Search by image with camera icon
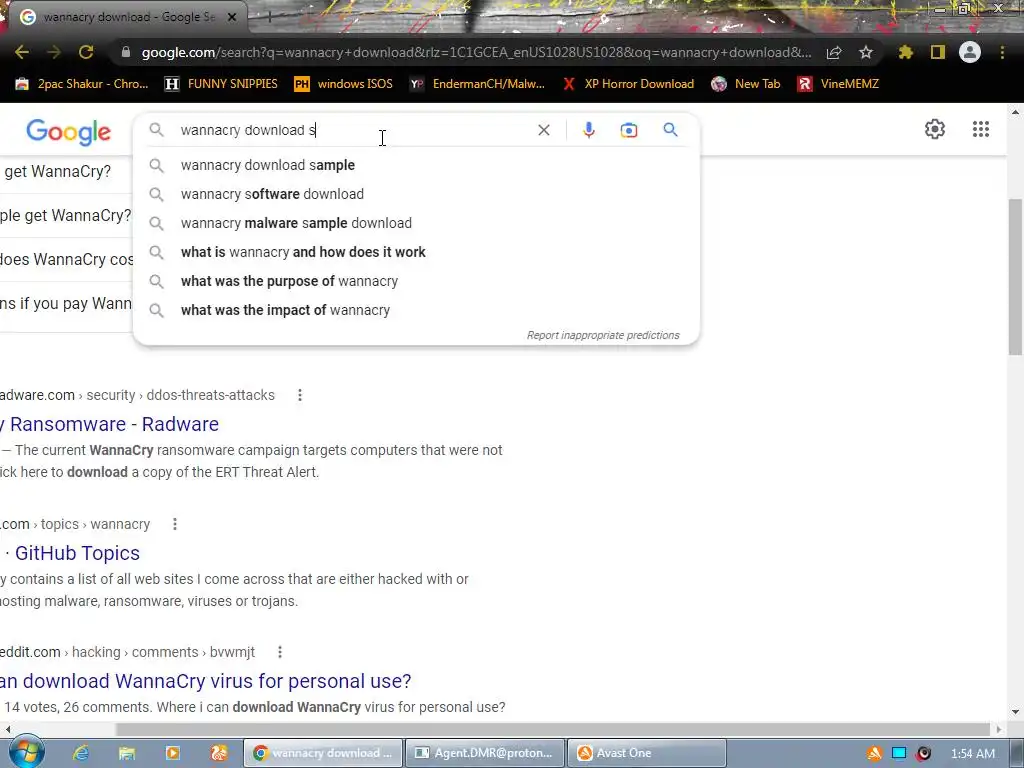The width and height of the screenshot is (1024, 768). [x=628, y=130]
